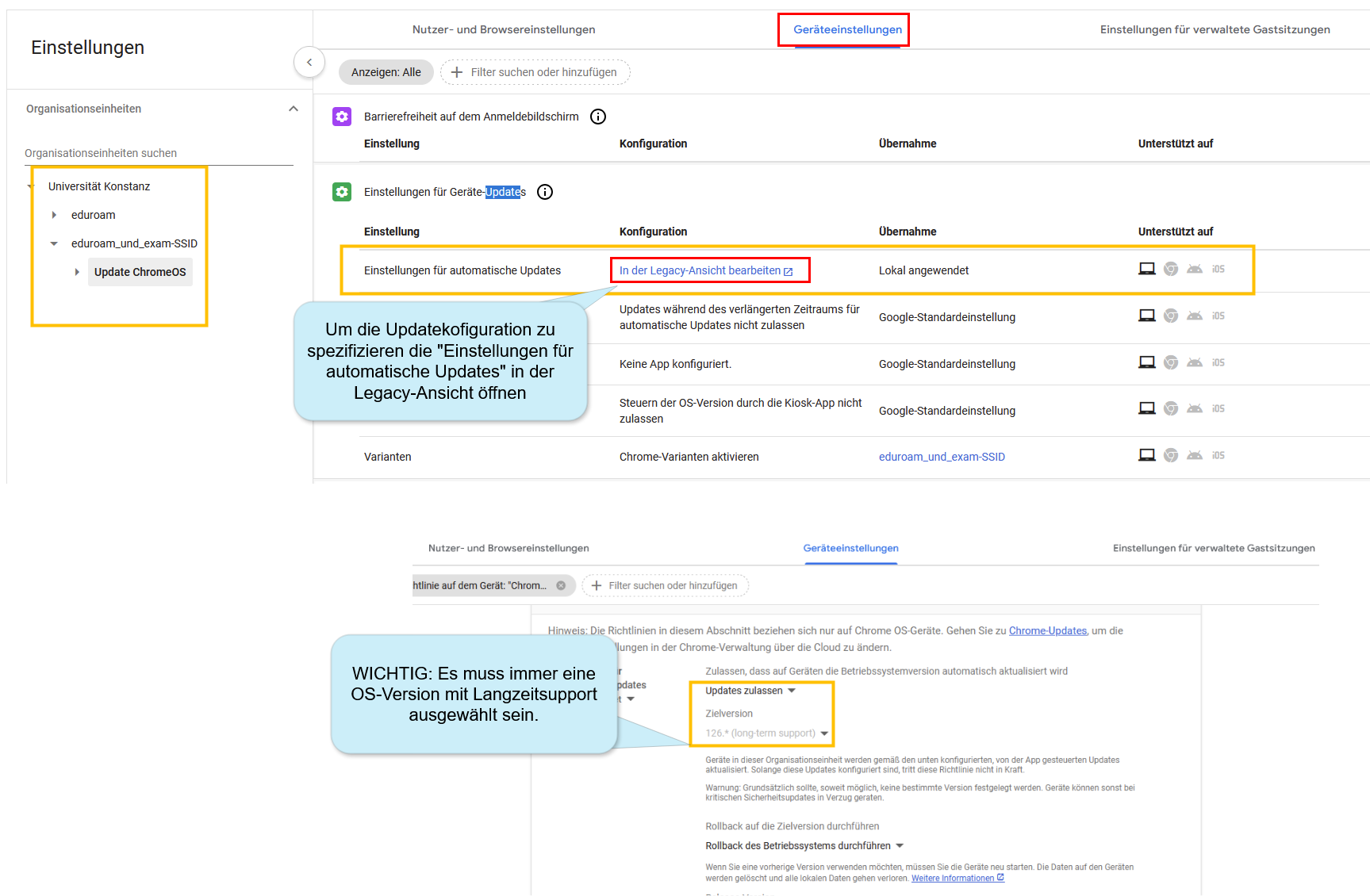1370x896 pixels.
Task: Click the Chrome icon in the Varianten row
Action: (x=1171, y=455)
